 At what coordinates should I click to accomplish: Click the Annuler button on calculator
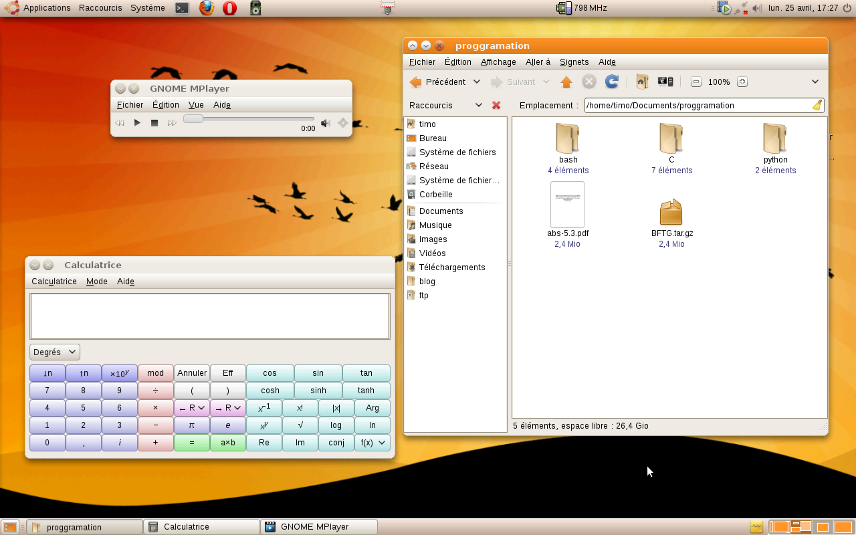tap(192, 373)
